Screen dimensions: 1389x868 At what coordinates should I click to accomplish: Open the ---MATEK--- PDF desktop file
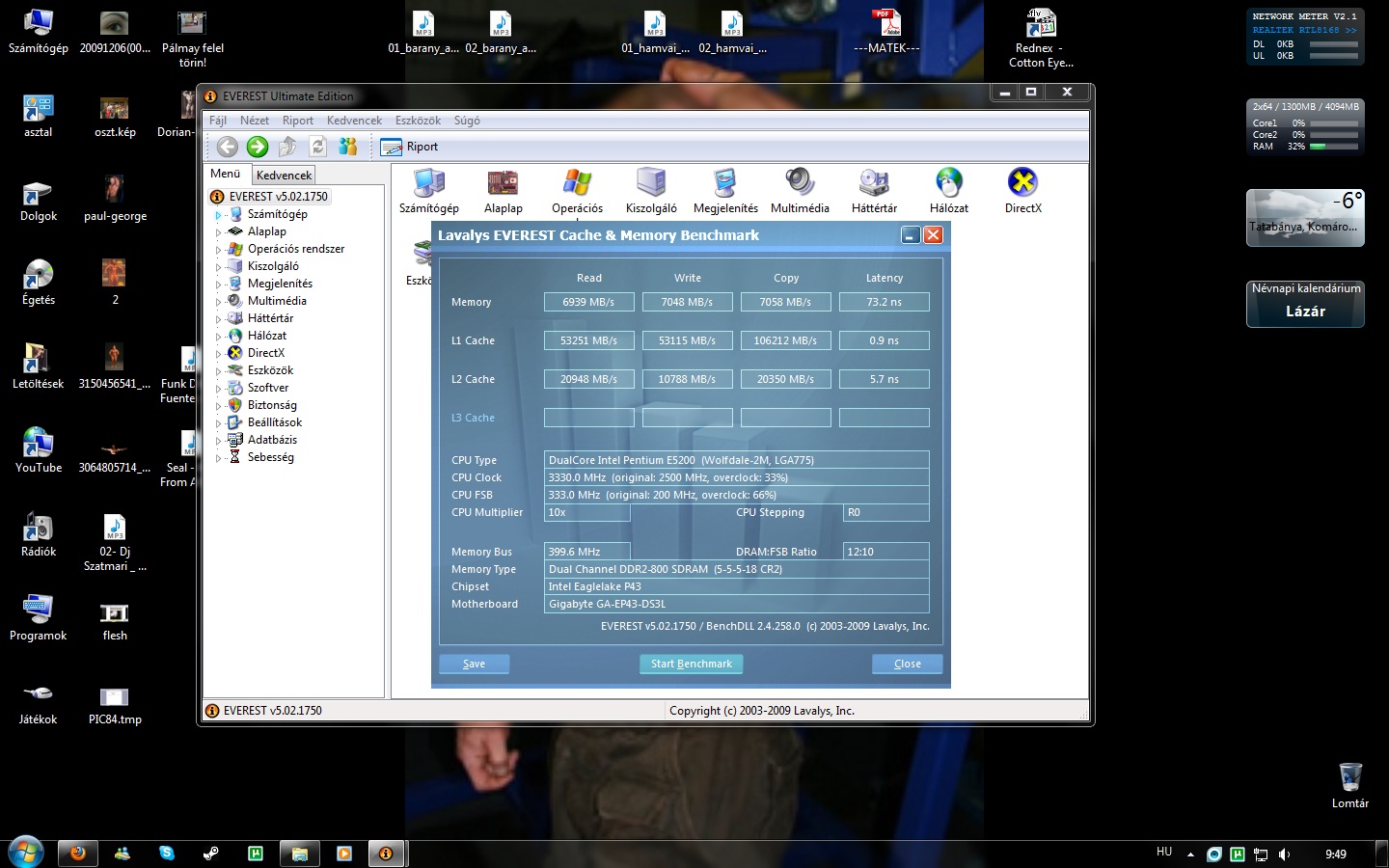tap(886, 31)
